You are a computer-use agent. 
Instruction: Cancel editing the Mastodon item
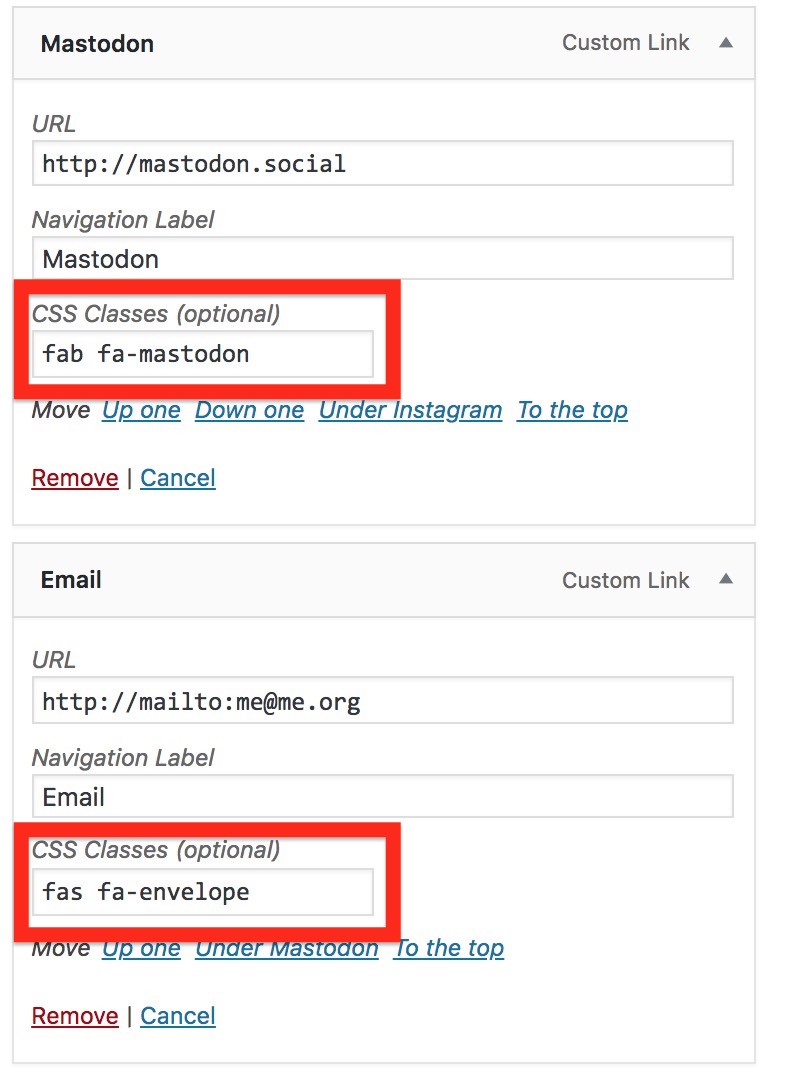(x=178, y=478)
